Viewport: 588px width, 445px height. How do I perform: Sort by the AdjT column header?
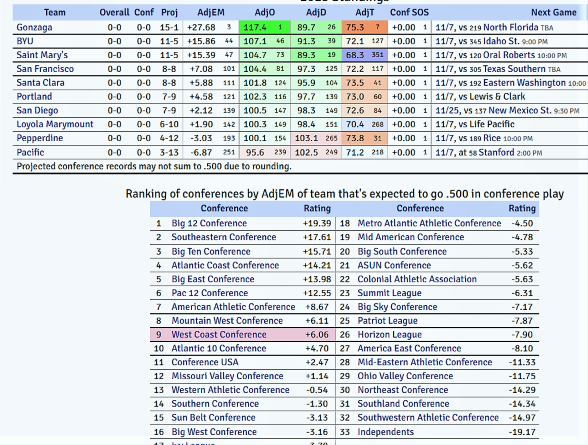coord(365,12)
